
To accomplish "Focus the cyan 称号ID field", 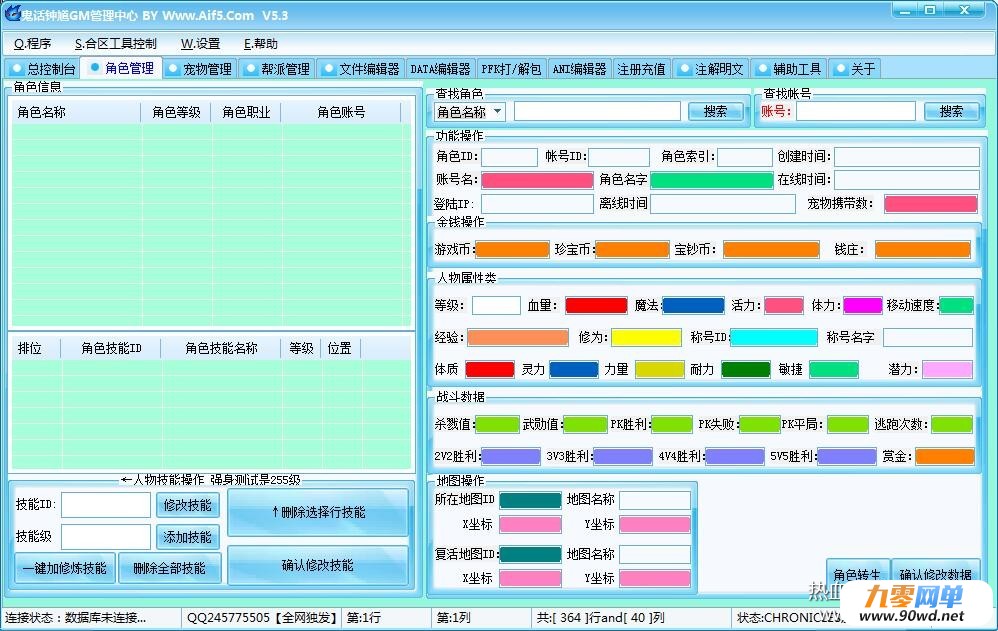I will [774, 337].
